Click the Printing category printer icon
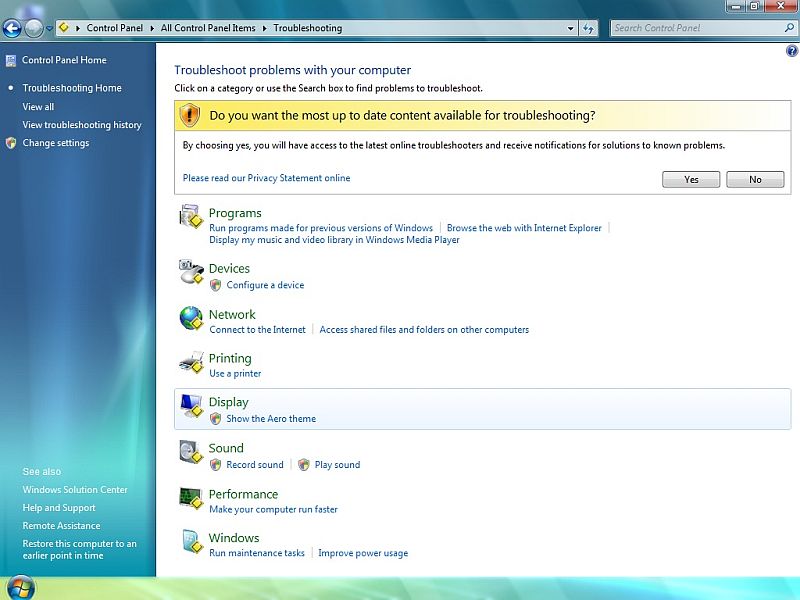 [190, 362]
